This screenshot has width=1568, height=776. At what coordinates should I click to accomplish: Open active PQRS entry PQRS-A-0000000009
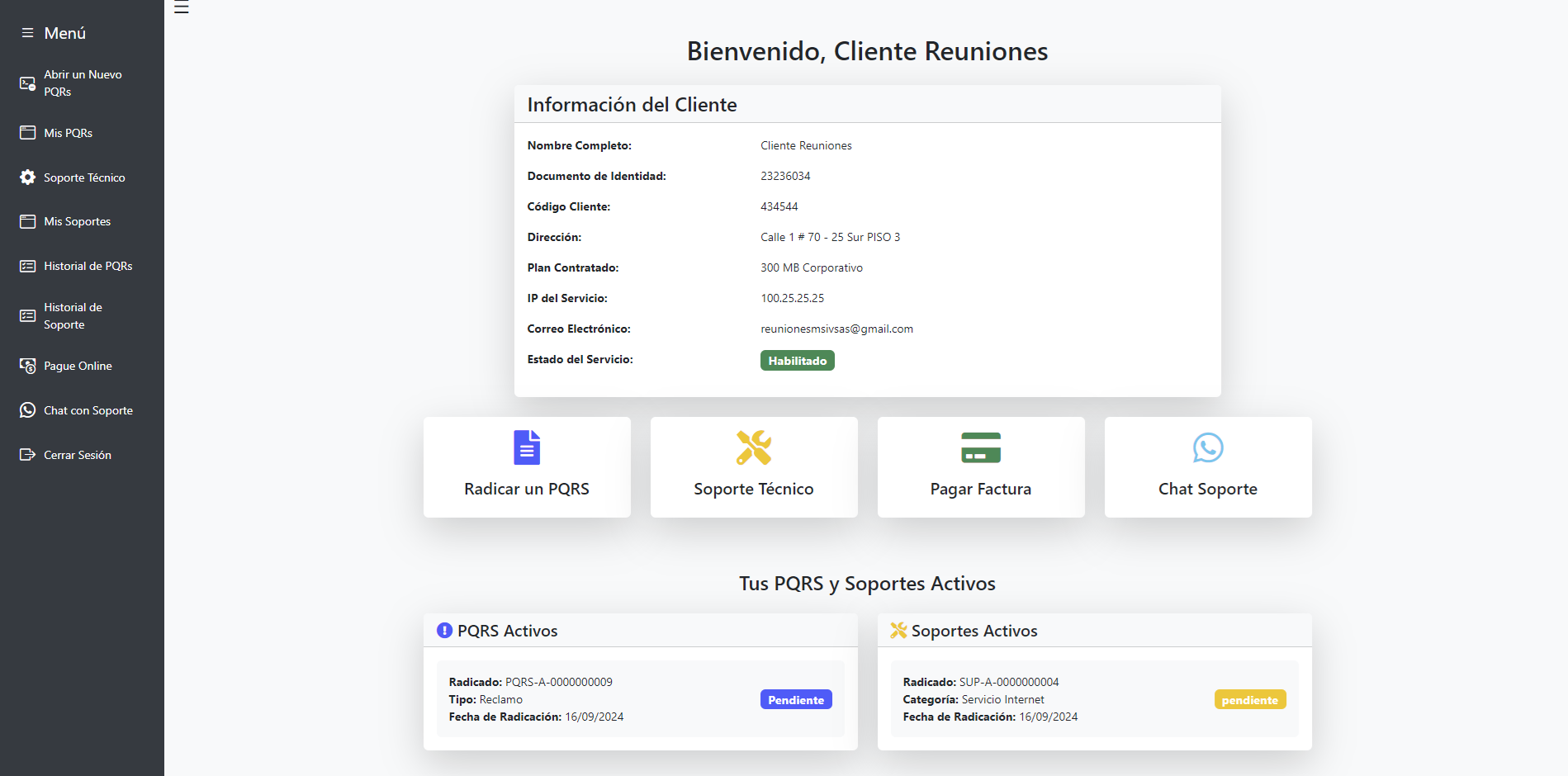558,682
